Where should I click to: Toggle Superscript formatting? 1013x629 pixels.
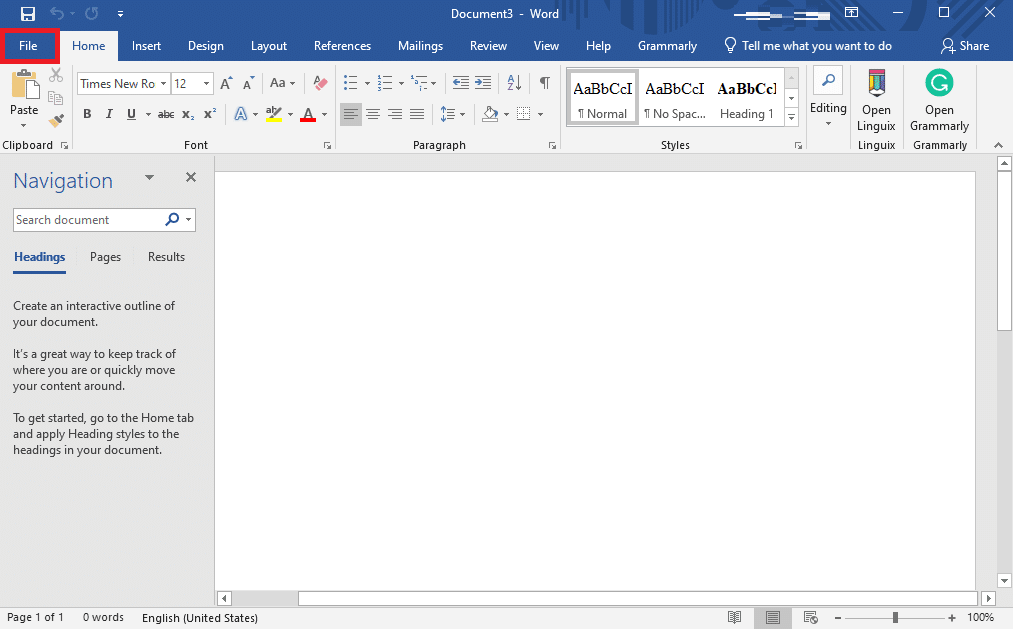click(x=210, y=114)
